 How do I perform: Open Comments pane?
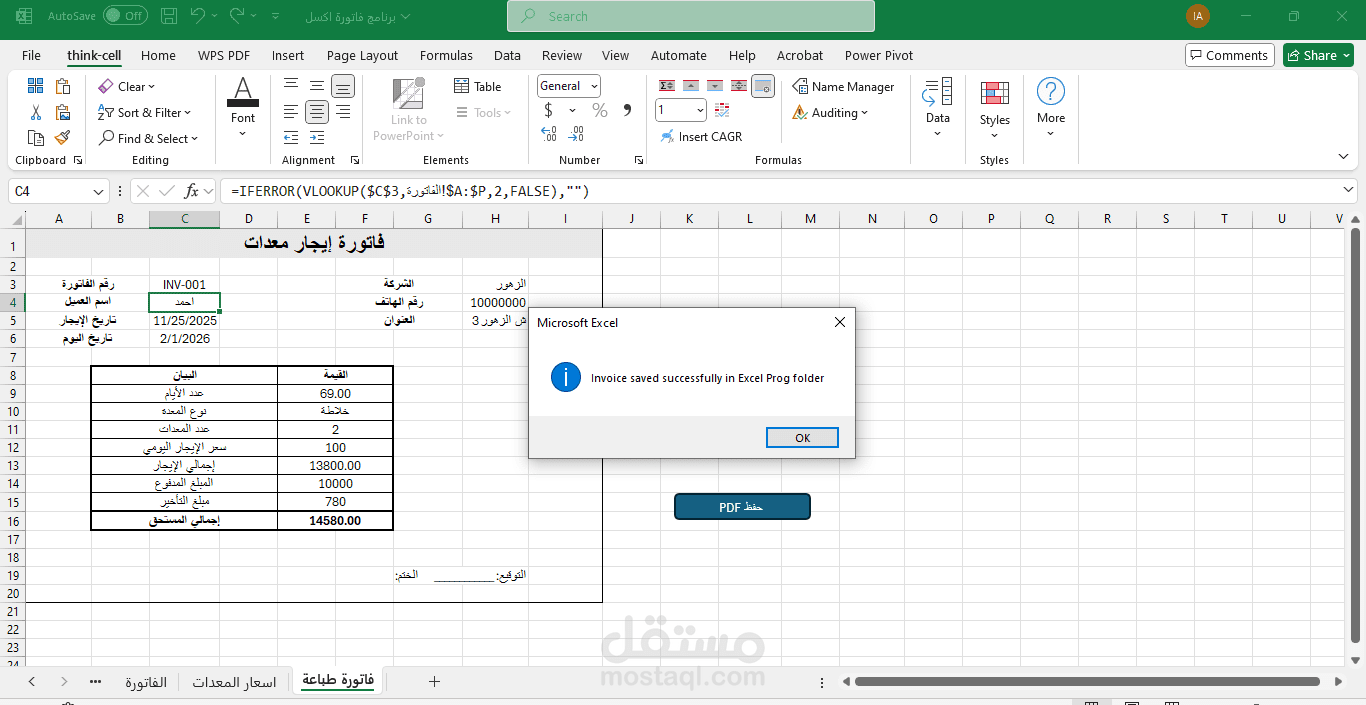pyautogui.click(x=1229, y=56)
